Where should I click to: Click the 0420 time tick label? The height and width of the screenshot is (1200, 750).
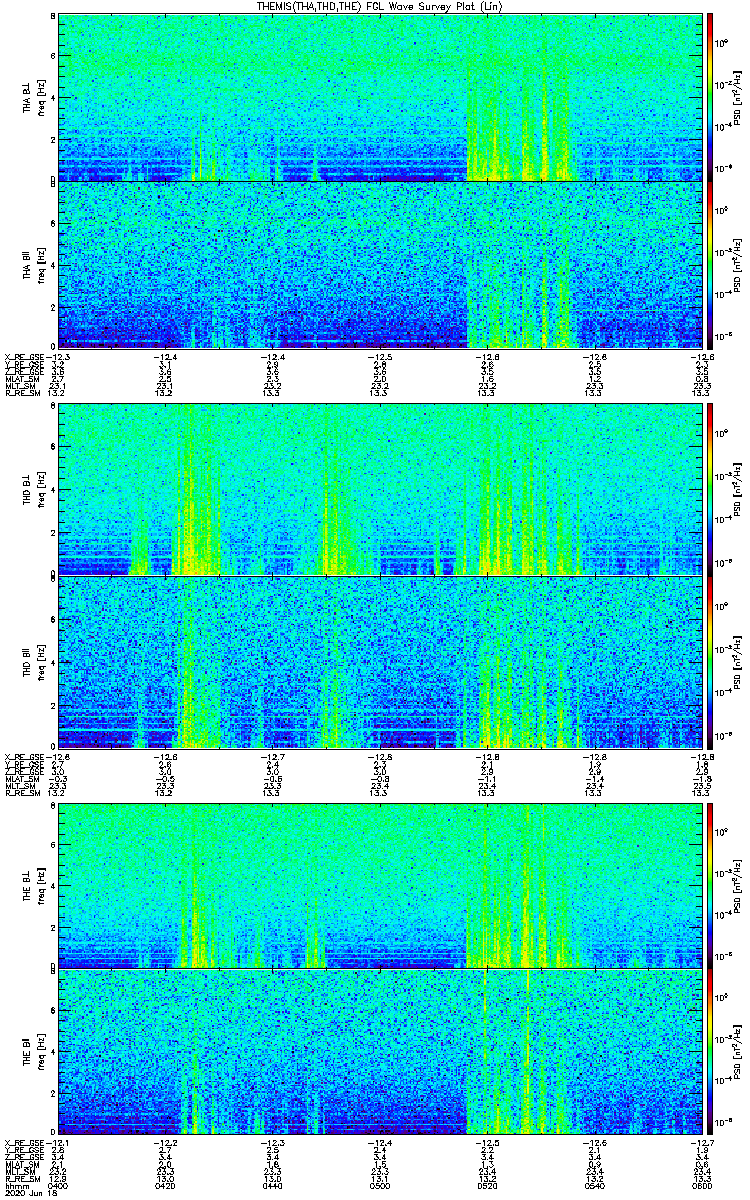click(x=165, y=1185)
